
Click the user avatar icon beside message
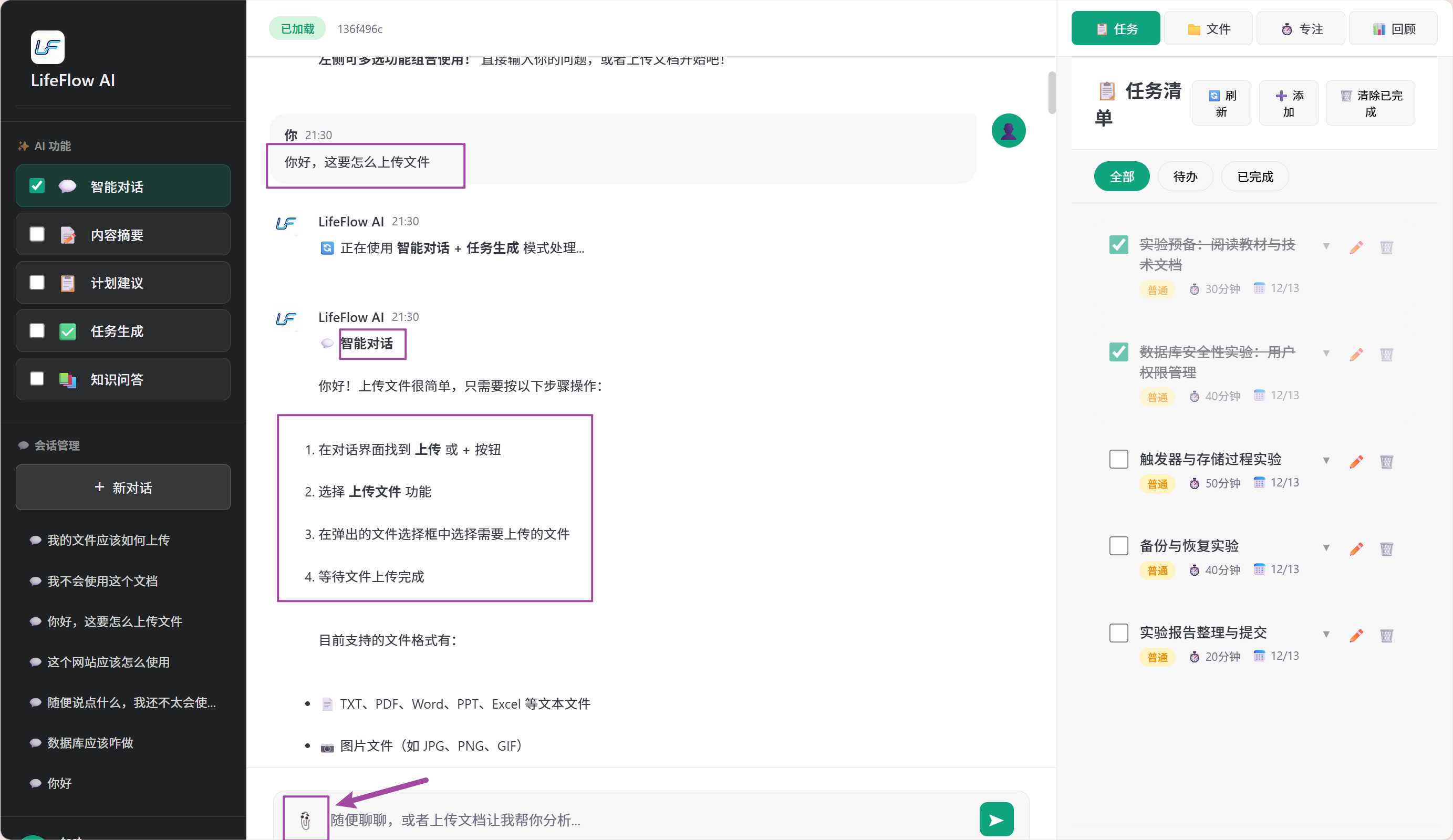tap(1008, 131)
